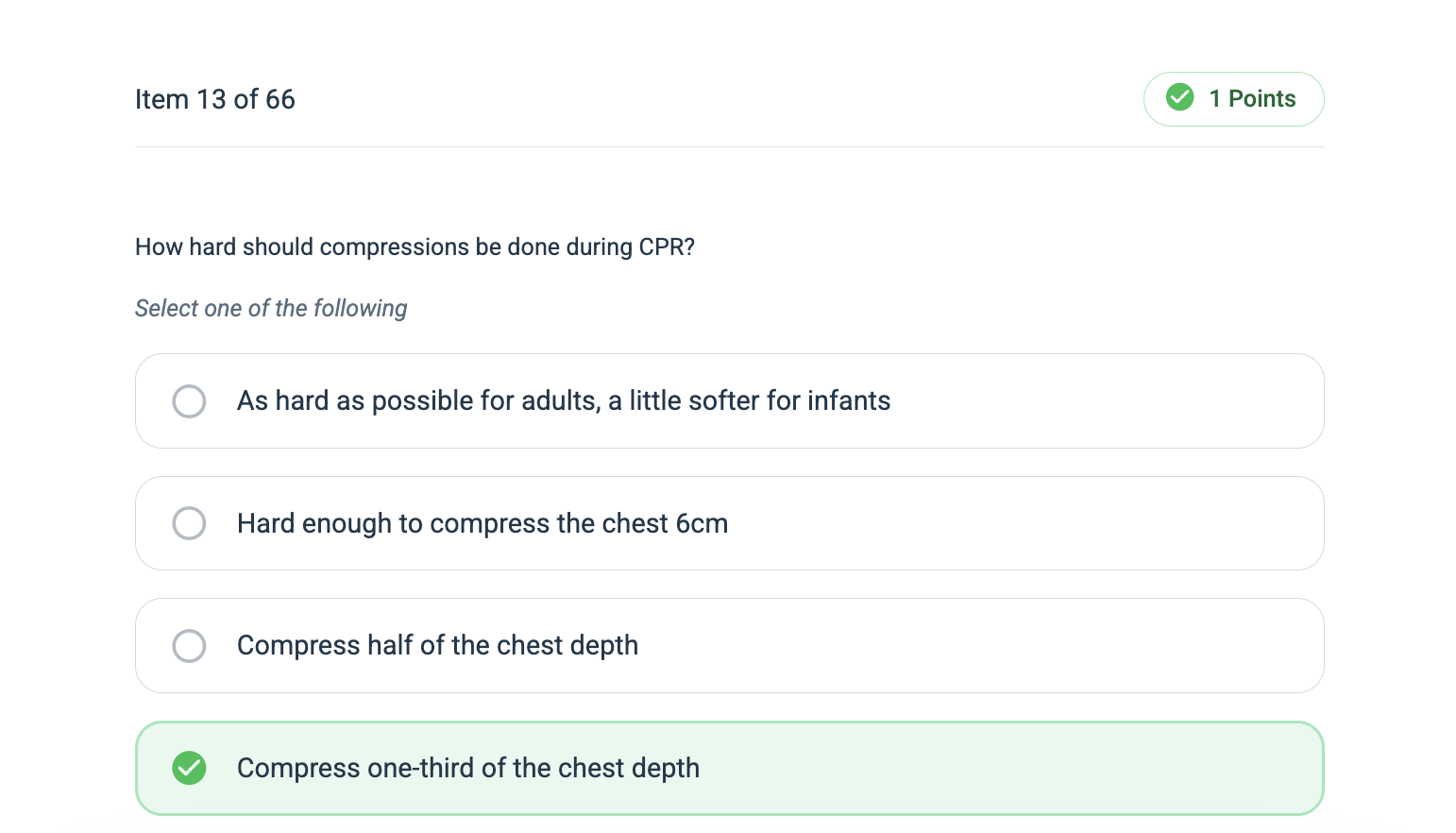
Task: Click the green check icon beside one-third option
Action: (x=189, y=768)
